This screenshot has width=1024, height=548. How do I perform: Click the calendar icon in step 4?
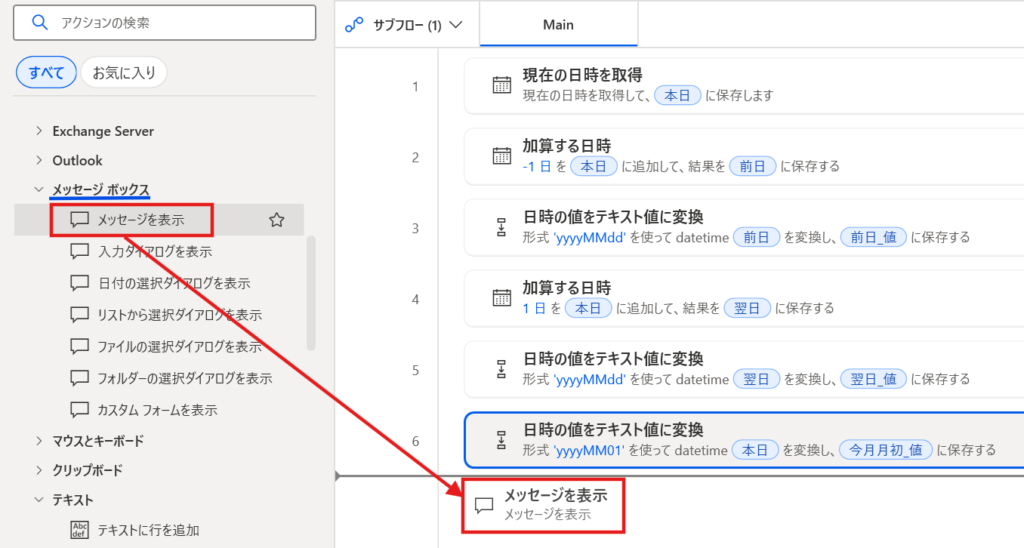coord(502,298)
